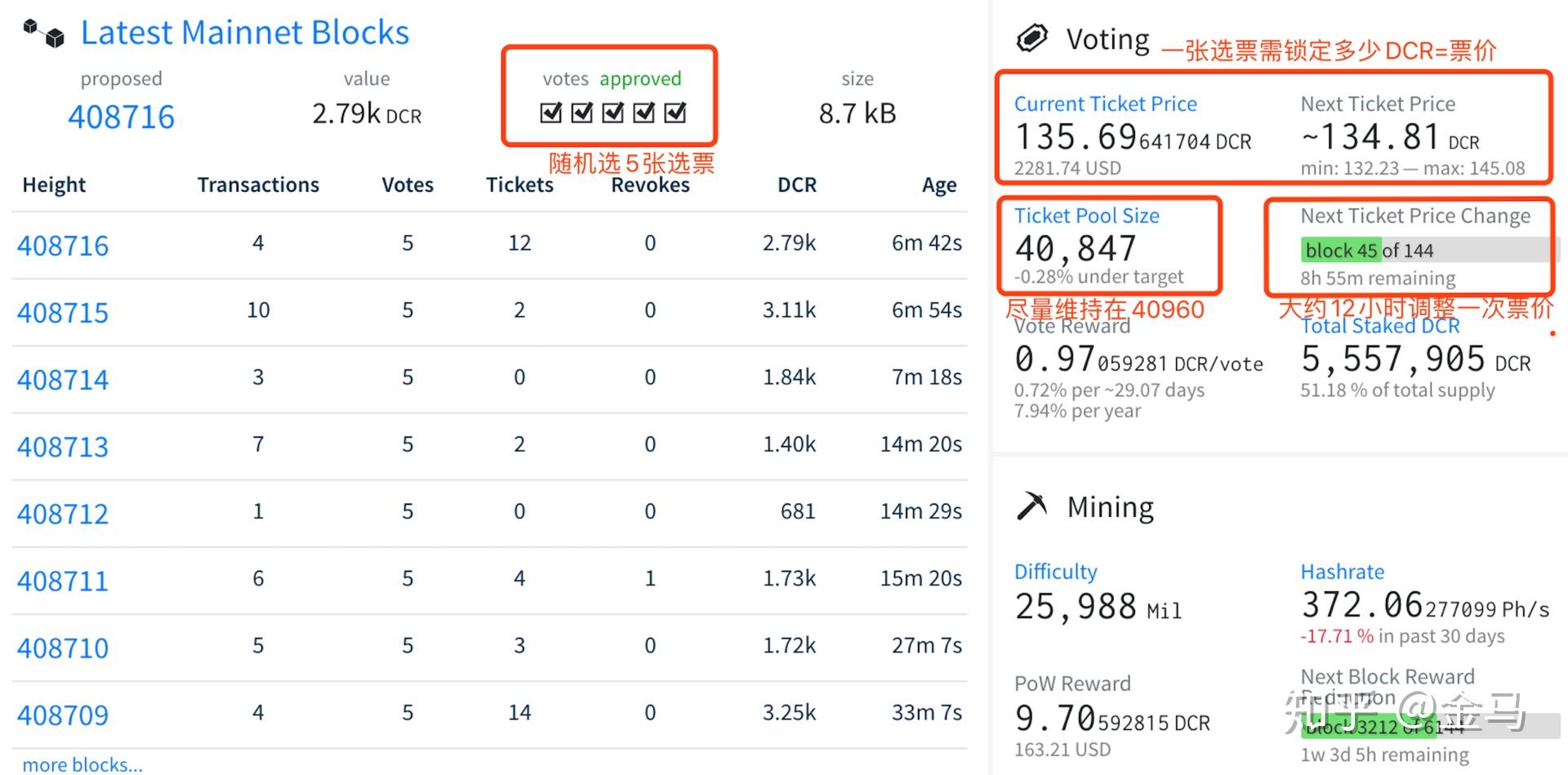
Task: Click the first vote approved checkmark
Action: 551,112
